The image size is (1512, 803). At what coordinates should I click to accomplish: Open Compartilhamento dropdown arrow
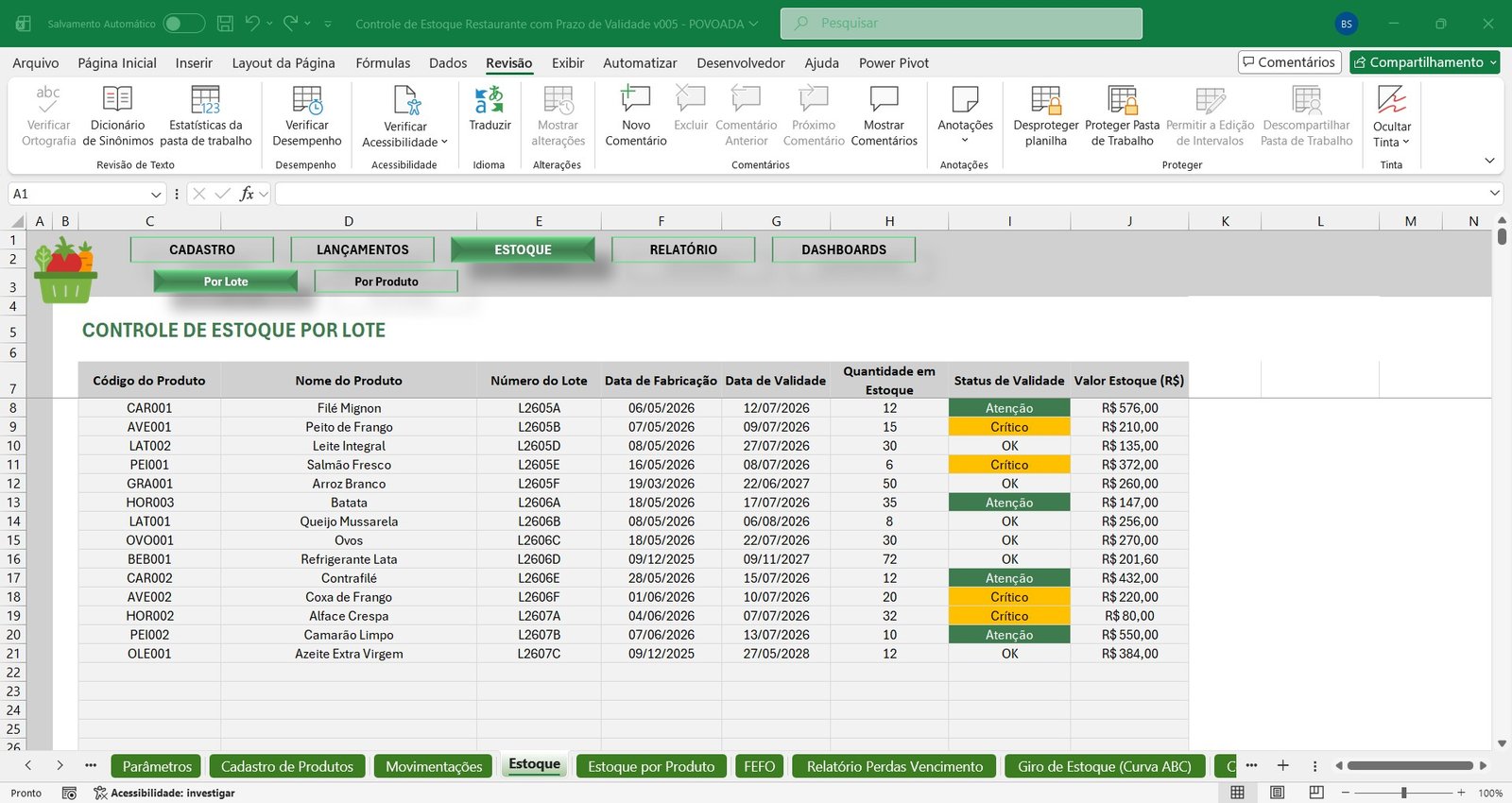[1493, 62]
